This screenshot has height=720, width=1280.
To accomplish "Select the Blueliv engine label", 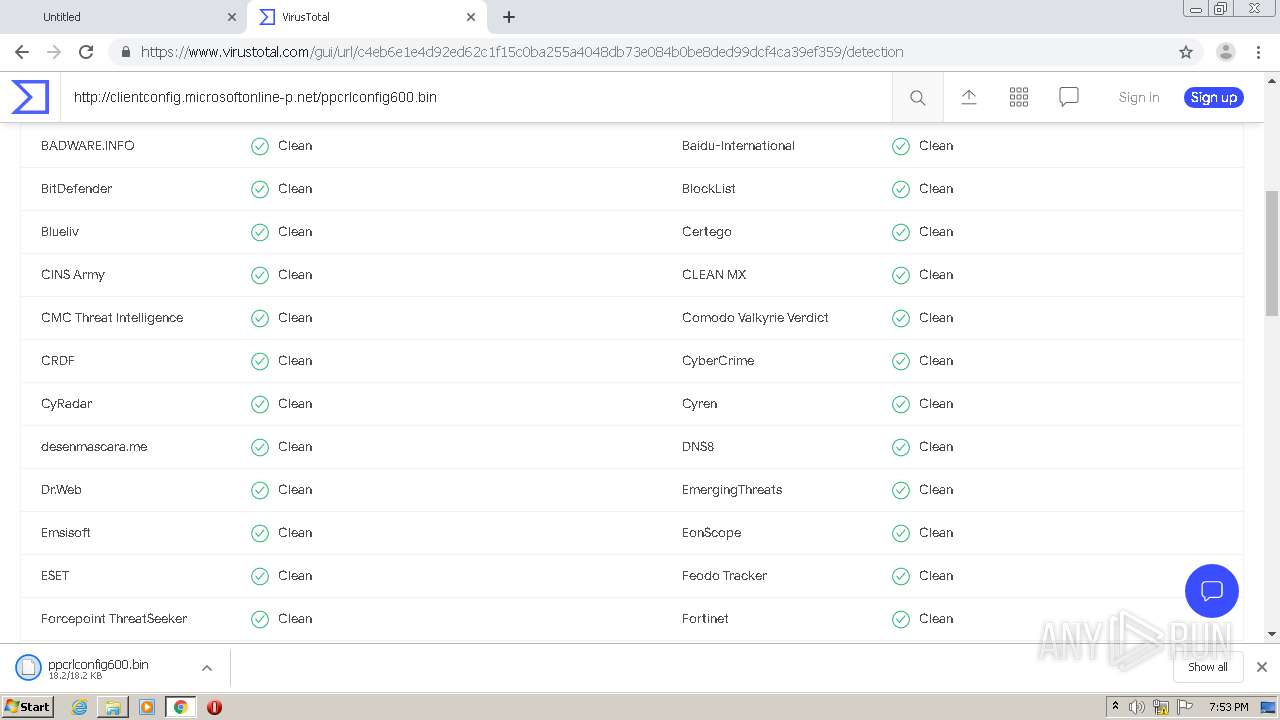I will (x=60, y=232).
